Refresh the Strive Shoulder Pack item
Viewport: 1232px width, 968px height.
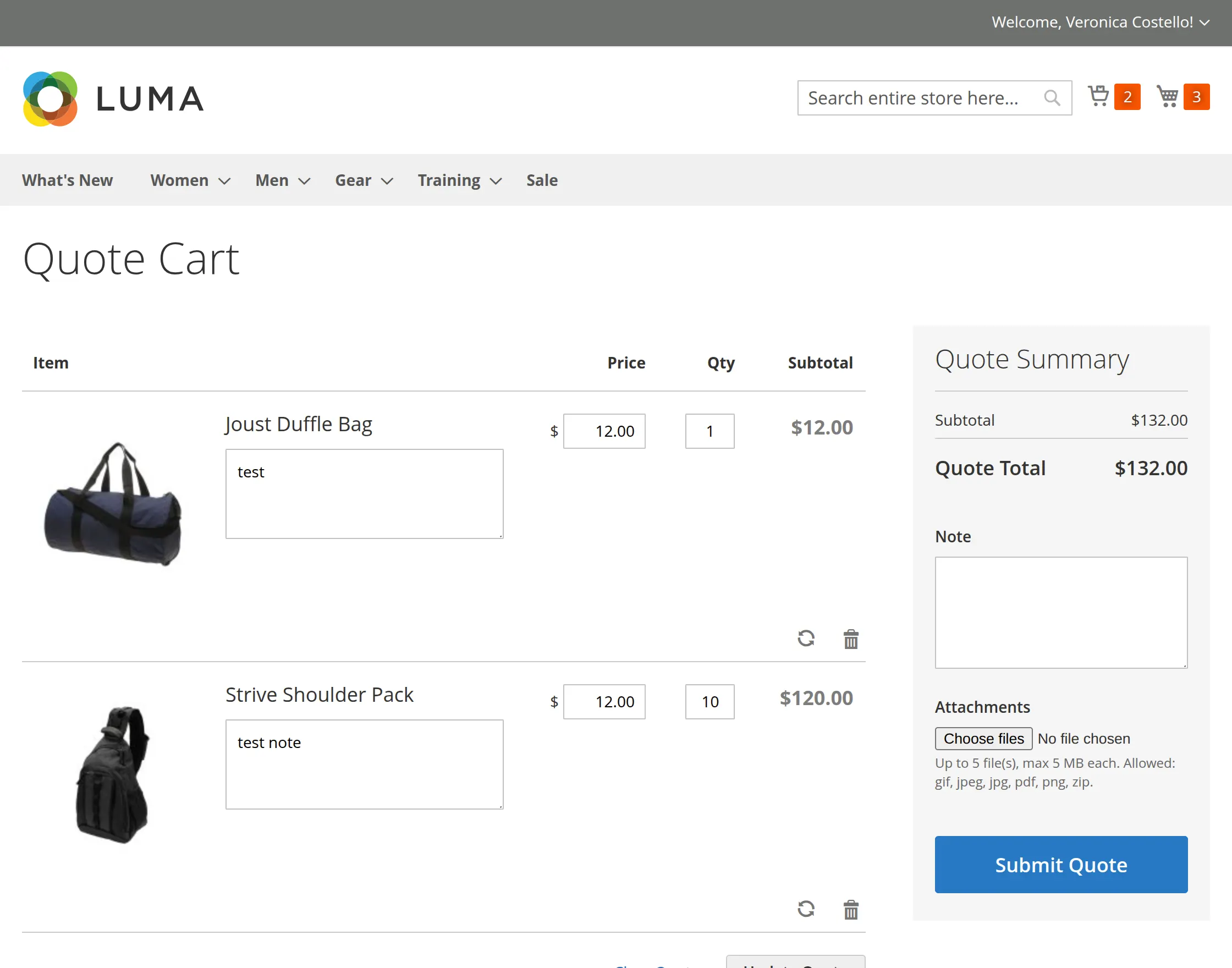point(806,909)
